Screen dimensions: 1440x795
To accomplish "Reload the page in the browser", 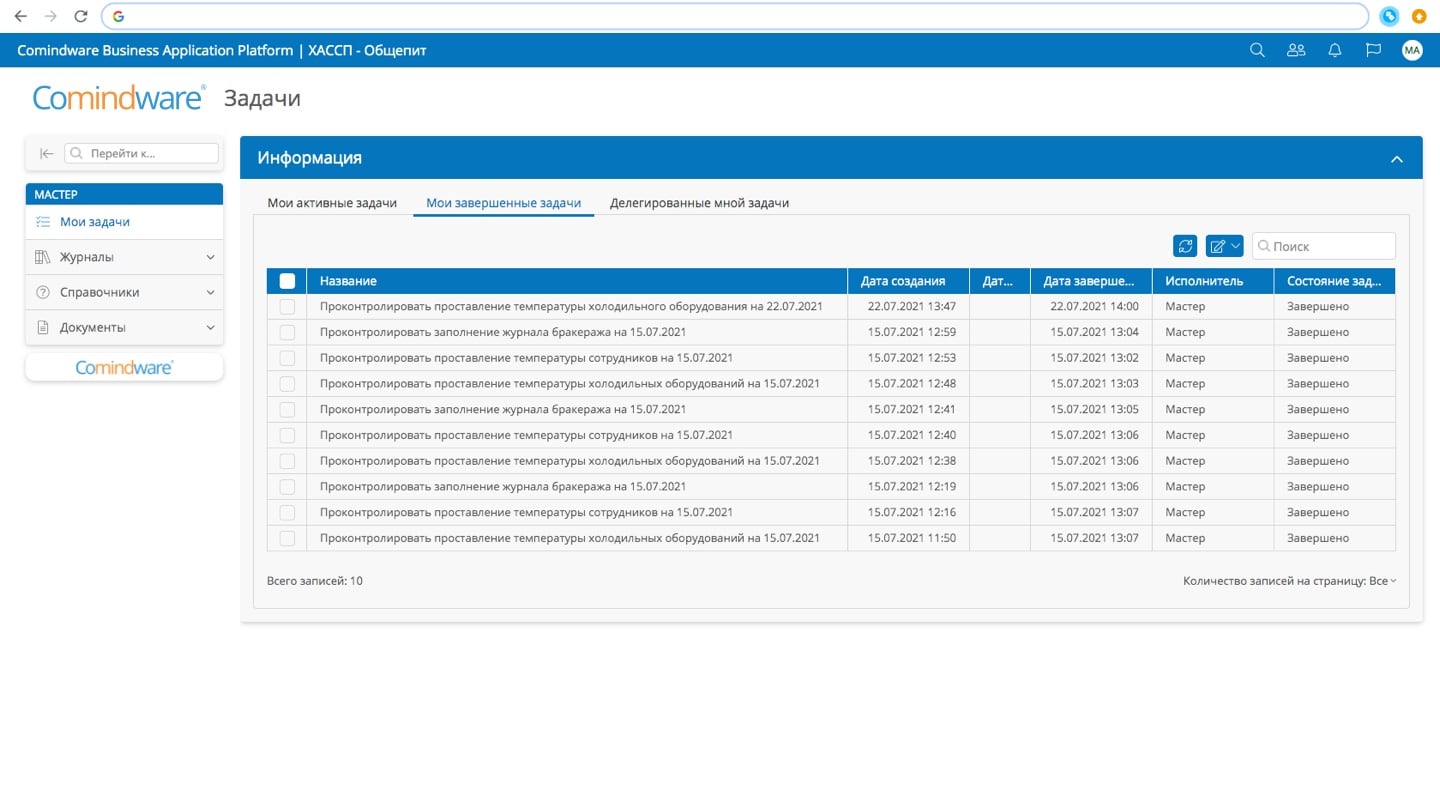I will 81,16.
